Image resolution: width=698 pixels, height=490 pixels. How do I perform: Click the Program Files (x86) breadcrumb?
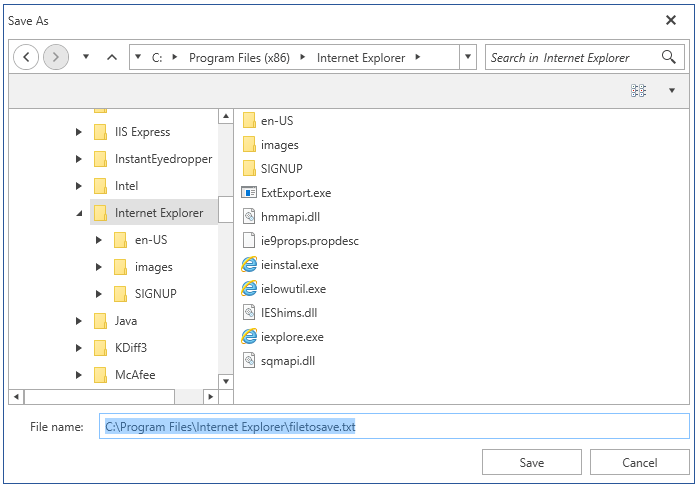coord(239,58)
